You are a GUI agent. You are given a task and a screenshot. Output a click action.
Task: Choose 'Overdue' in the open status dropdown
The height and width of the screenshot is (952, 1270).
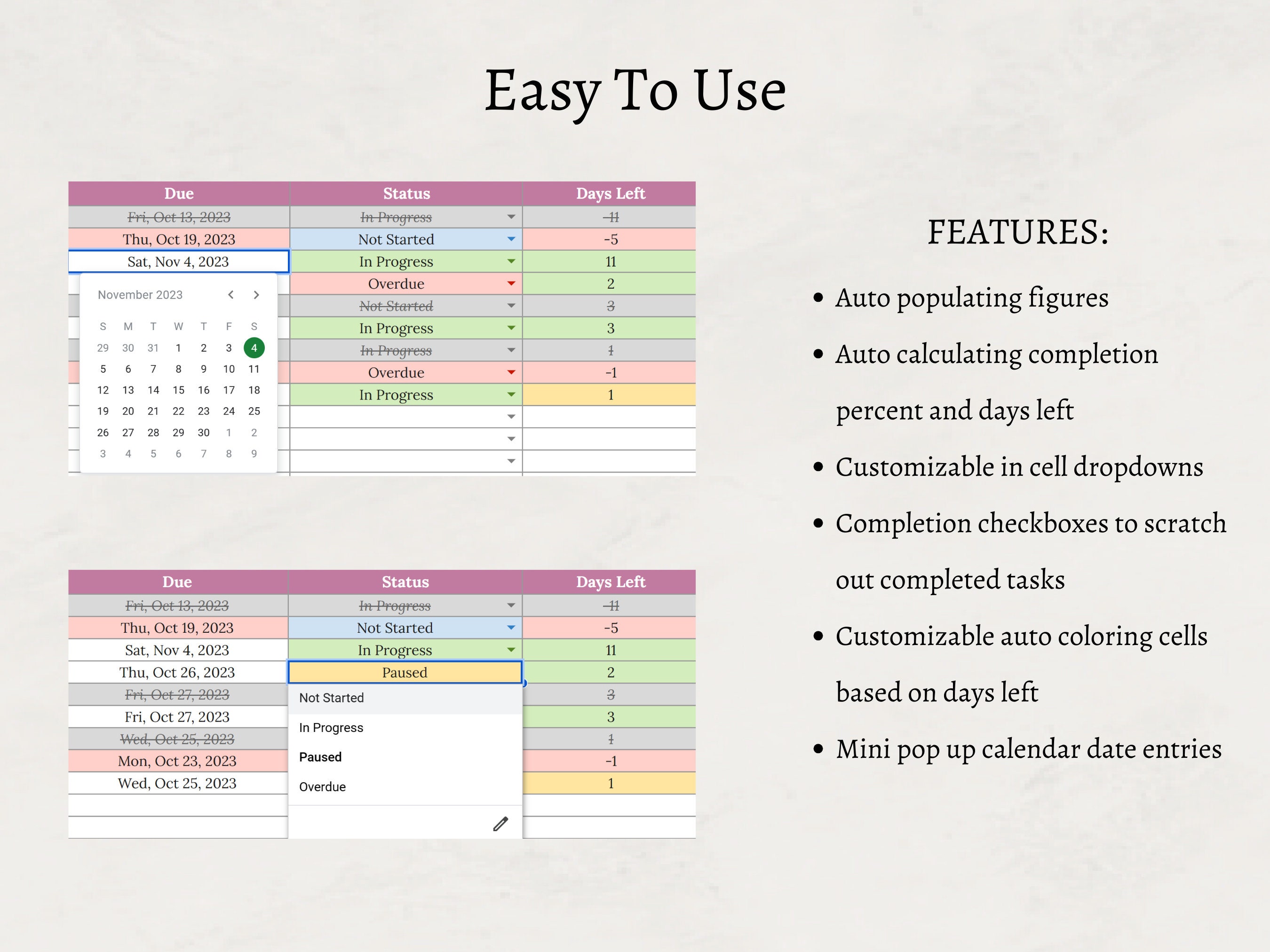point(323,786)
